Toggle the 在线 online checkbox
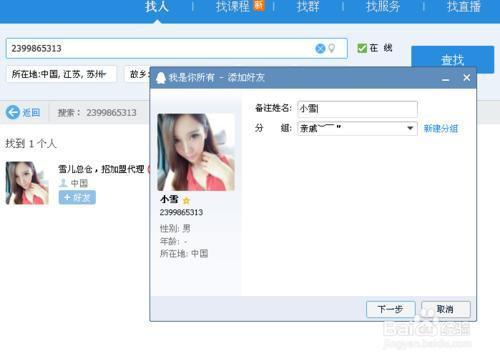The height and width of the screenshot is (361, 500). 362,48
